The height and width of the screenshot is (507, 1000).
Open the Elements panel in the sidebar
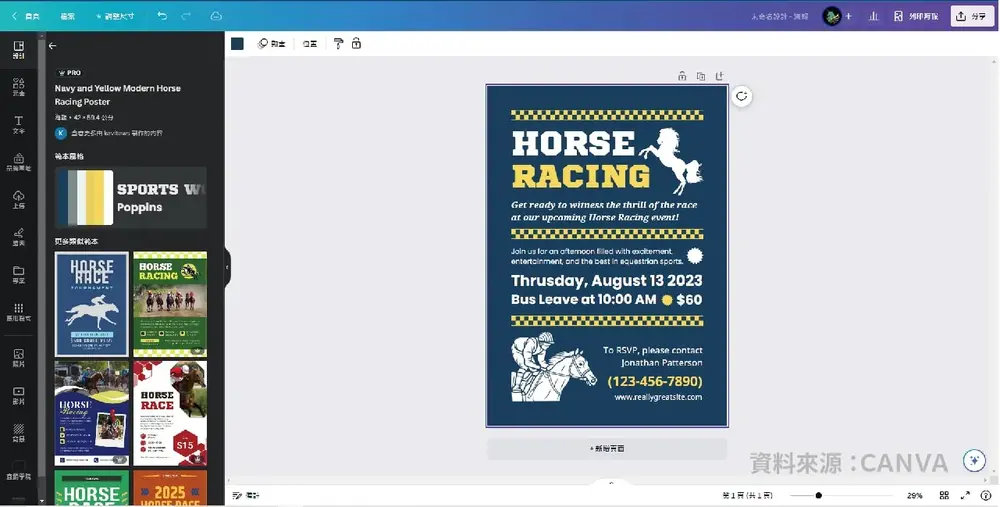pos(18,87)
